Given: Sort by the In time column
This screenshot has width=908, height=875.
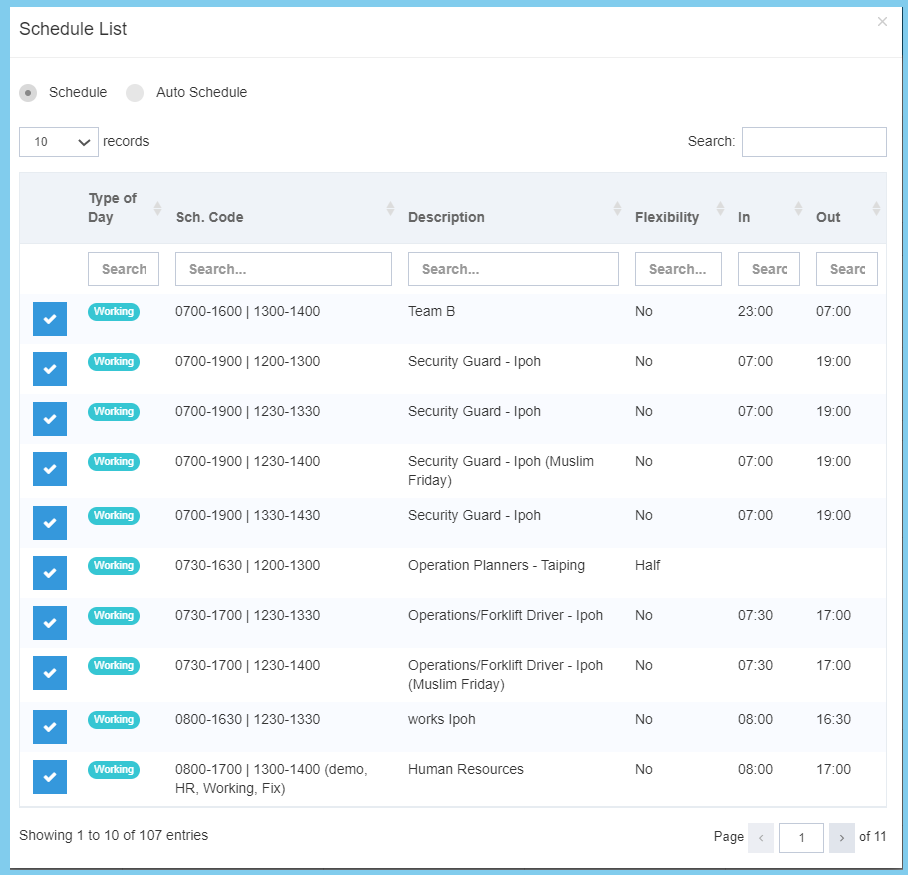Looking at the screenshot, I should [798, 208].
